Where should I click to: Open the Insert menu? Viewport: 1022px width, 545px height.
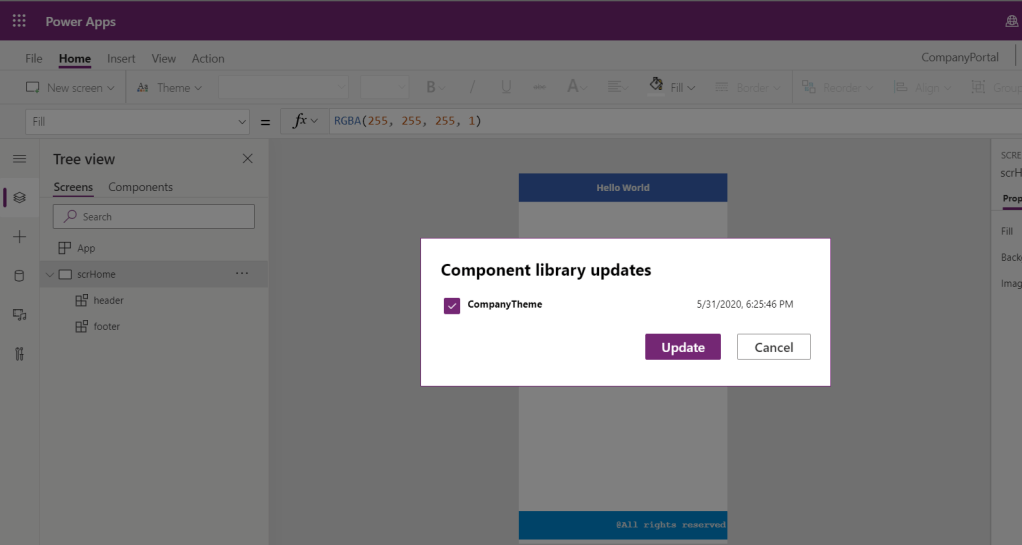point(121,59)
